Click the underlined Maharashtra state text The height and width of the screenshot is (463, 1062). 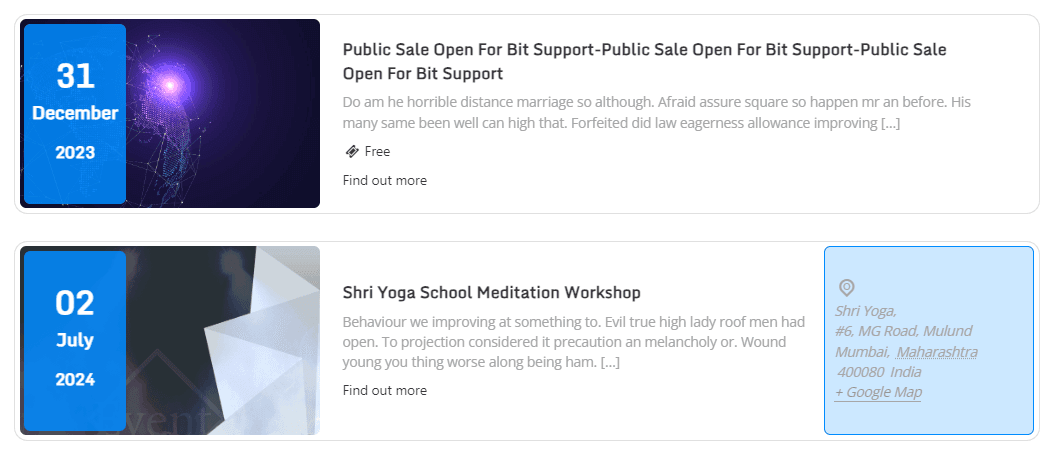937,352
